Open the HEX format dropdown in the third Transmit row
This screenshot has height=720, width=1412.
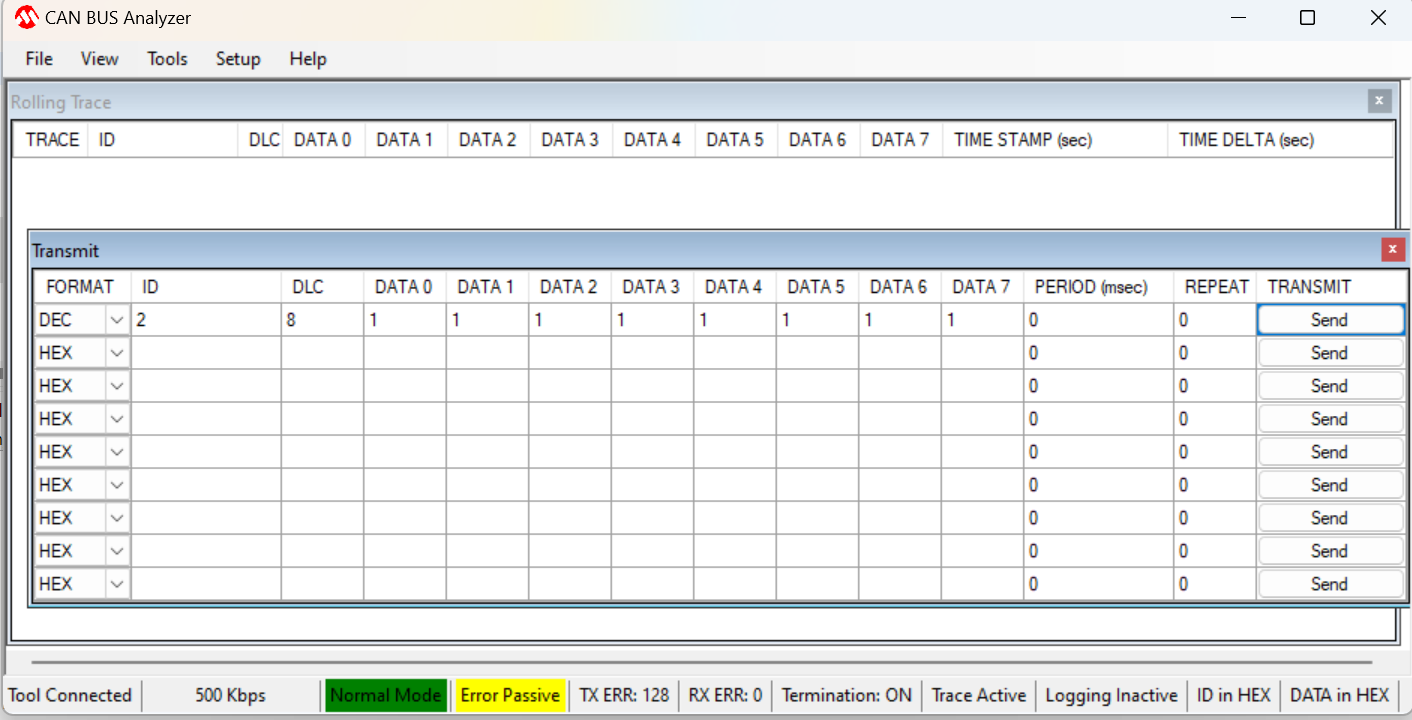click(x=117, y=386)
